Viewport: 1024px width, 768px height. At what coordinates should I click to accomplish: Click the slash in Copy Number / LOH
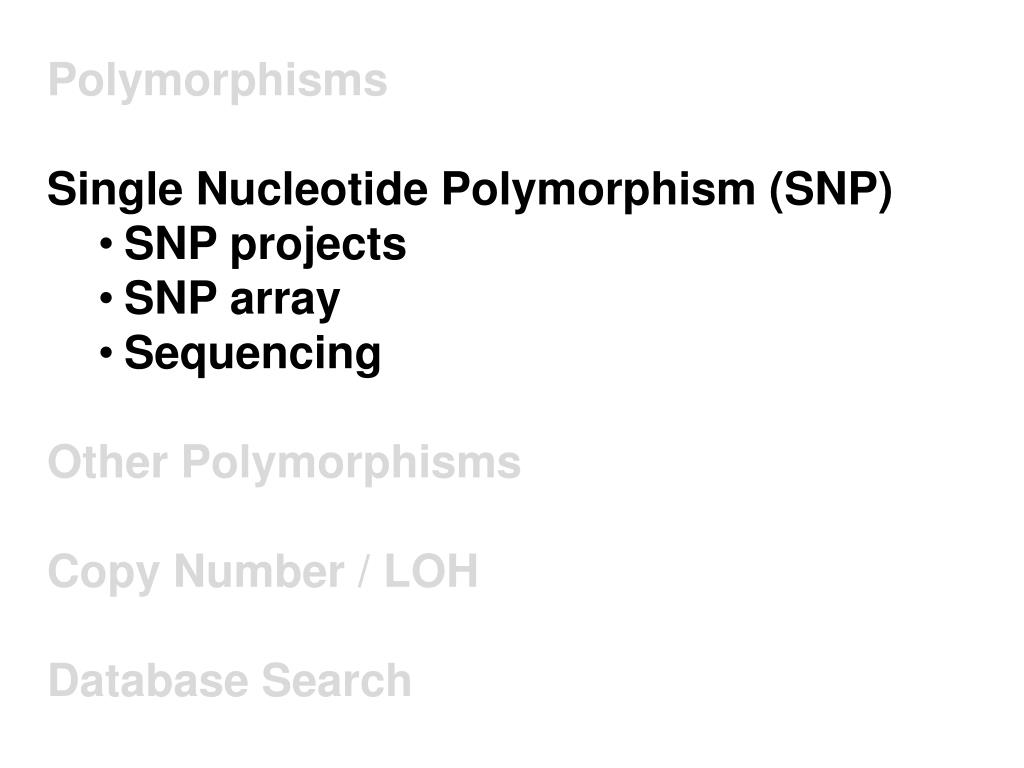point(364,571)
